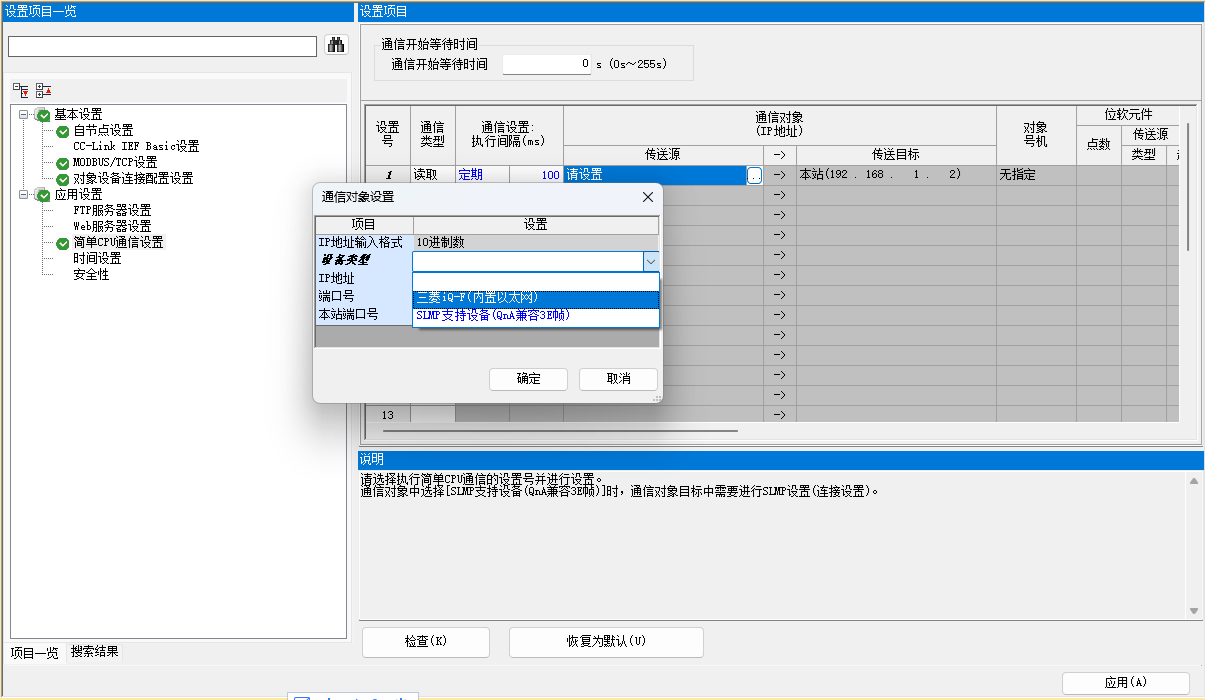
Task: Click green check icon beside MODBUS/TCP设置
Action: (62, 163)
